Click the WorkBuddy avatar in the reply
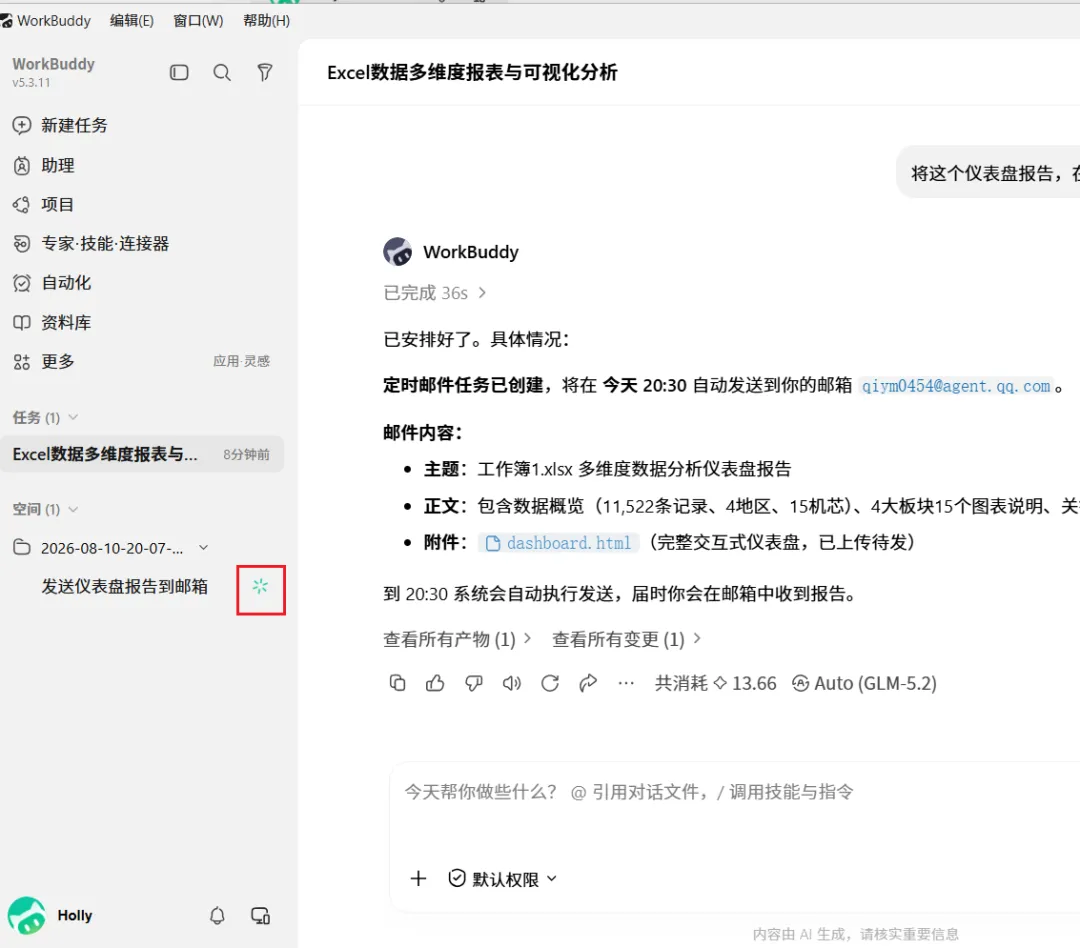 coord(398,251)
